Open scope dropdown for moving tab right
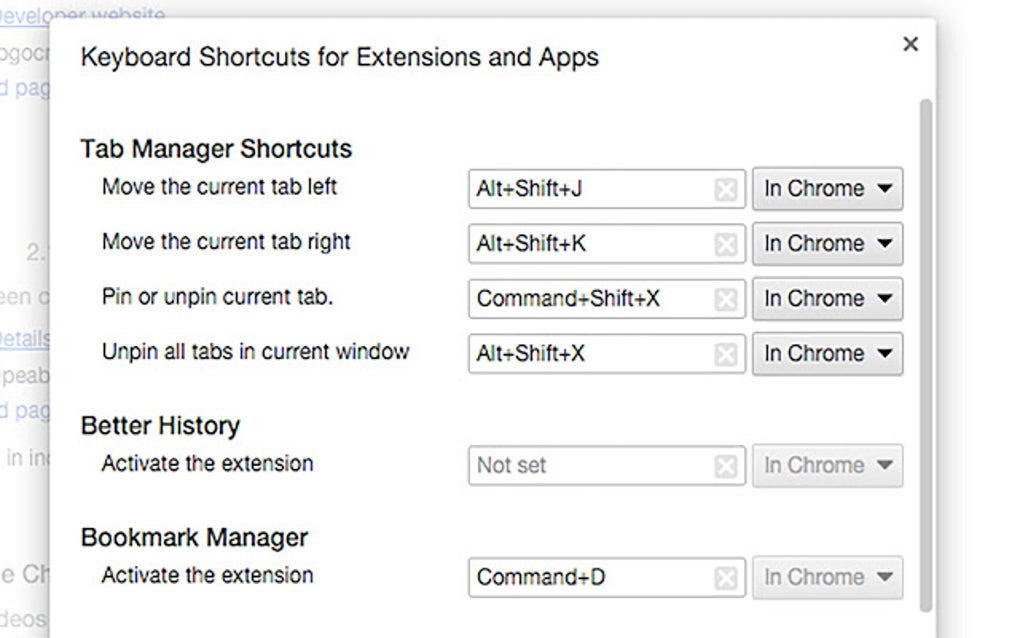1020x638 pixels. coord(827,243)
